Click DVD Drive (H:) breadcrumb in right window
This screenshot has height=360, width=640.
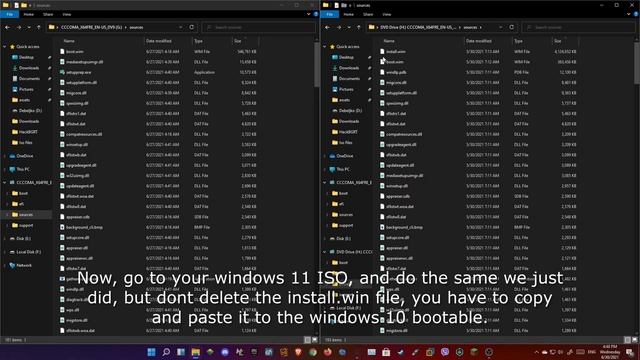[x=418, y=27]
